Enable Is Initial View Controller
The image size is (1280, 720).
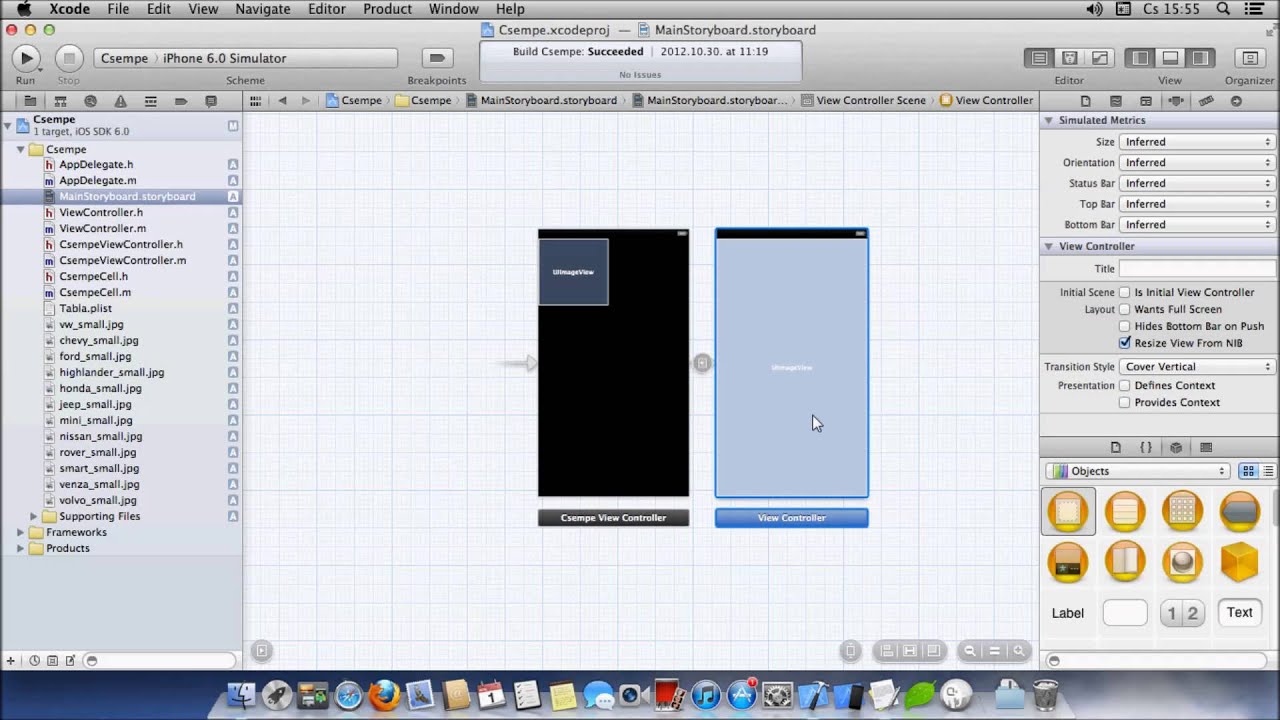tap(1125, 292)
